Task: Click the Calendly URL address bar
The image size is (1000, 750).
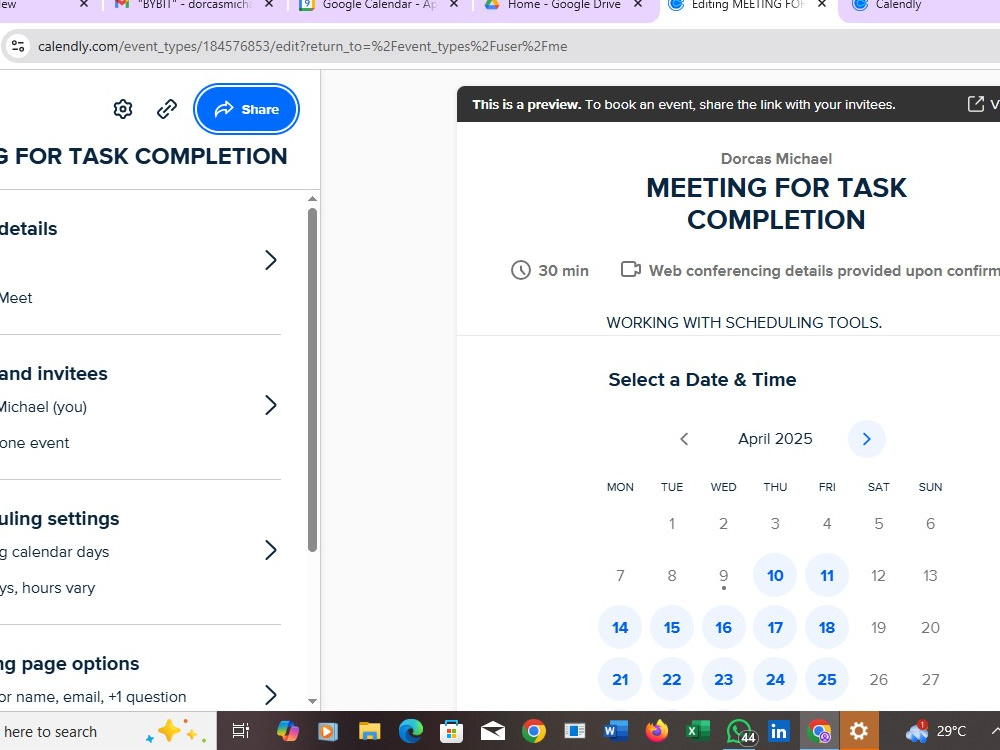Action: point(302,46)
